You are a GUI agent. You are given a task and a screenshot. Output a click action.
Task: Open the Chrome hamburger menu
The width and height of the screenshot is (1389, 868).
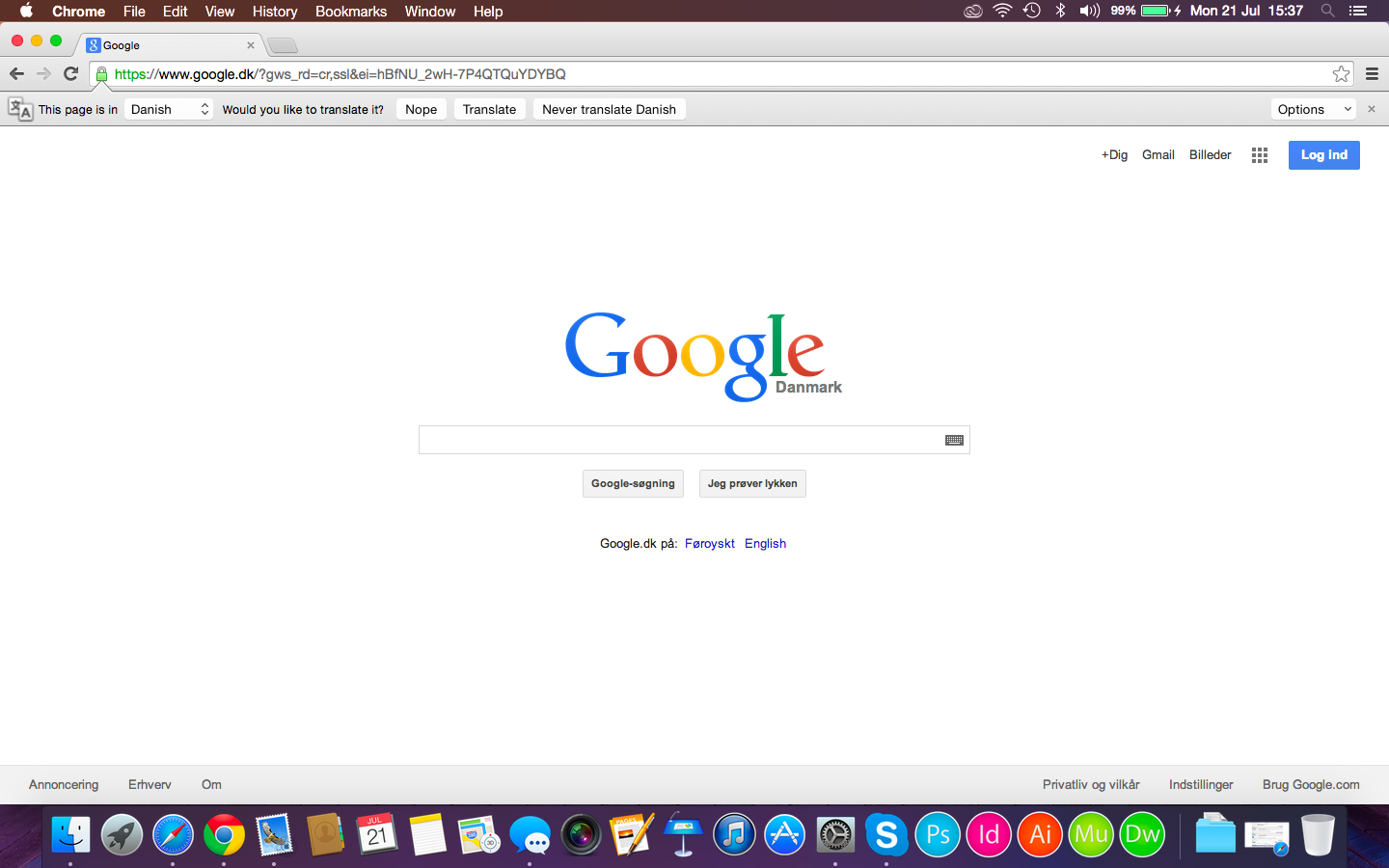click(x=1372, y=74)
